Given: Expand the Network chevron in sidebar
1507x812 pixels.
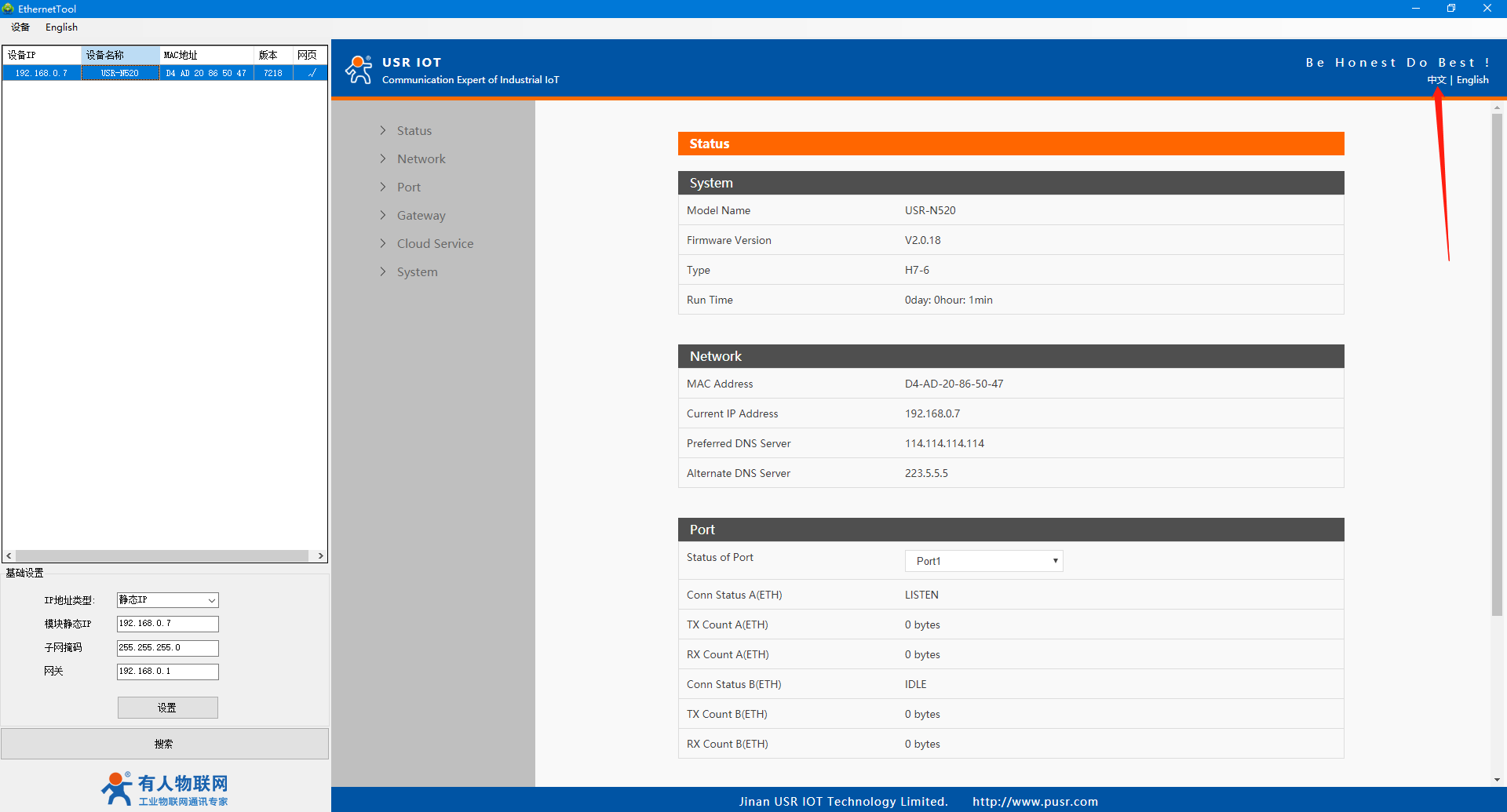Looking at the screenshot, I should click(383, 158).
